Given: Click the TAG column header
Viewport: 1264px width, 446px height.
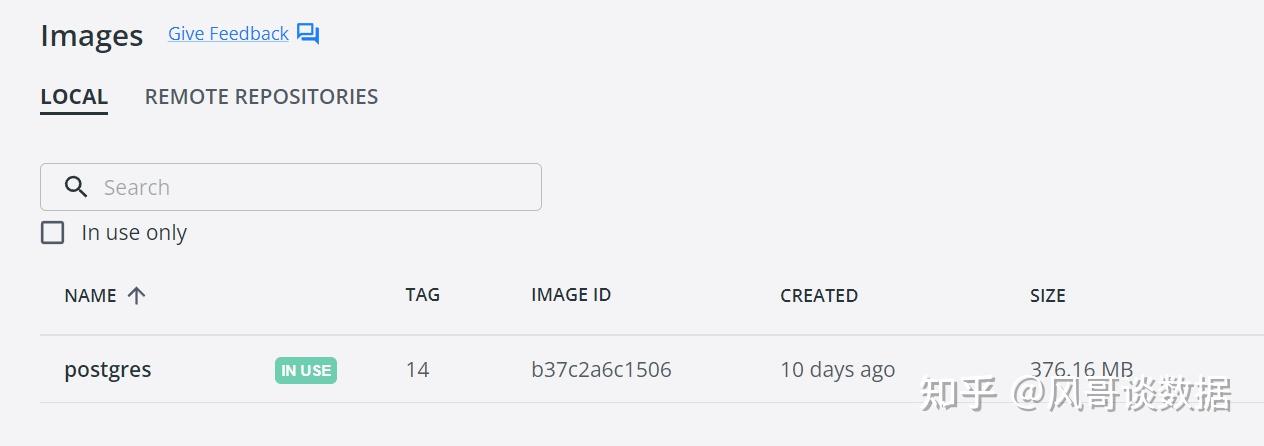Looking at the screenshot, I should pos(422,295).
